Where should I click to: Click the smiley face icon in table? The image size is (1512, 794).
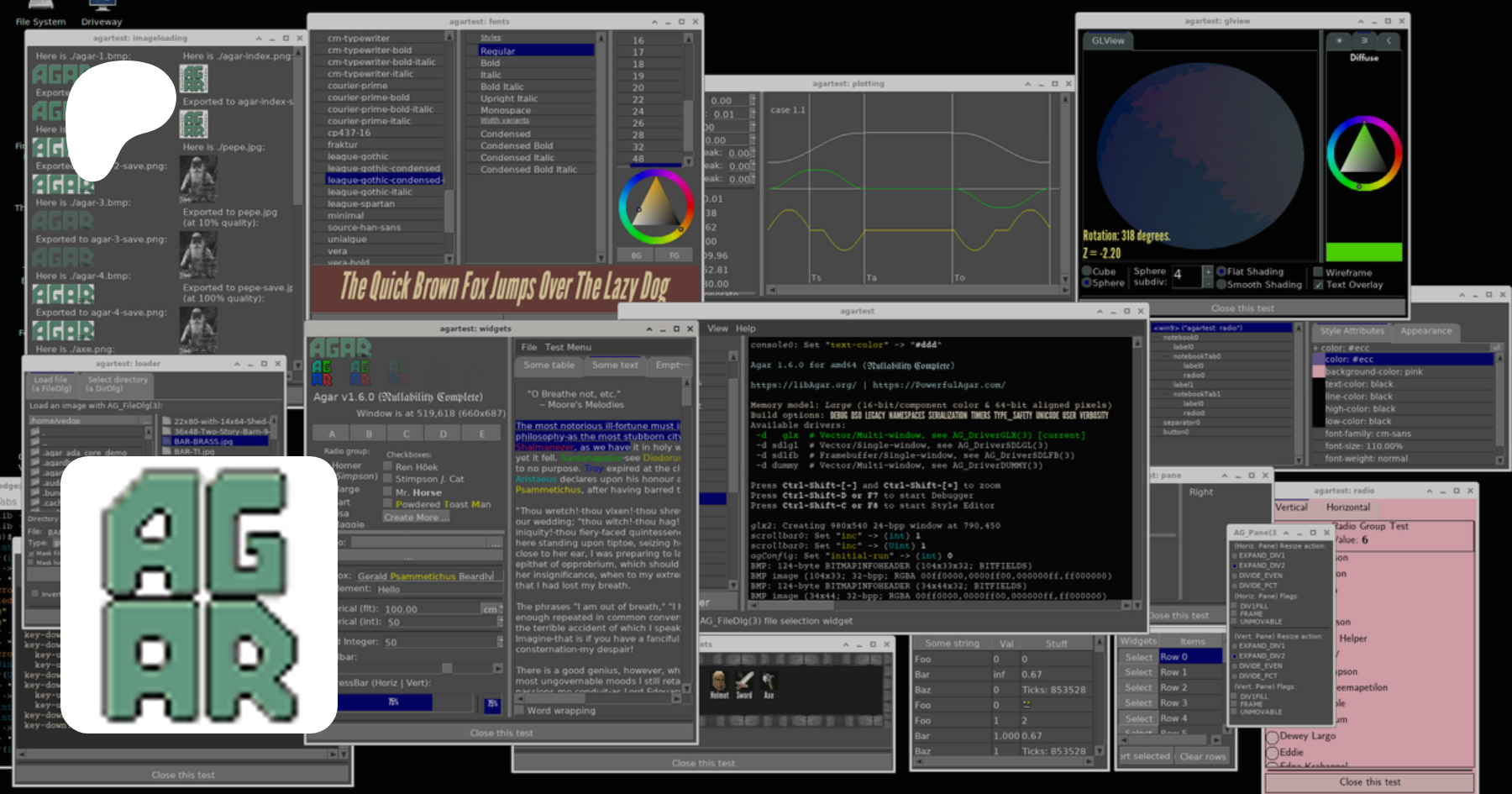pyautogui.click(x=1026, y=705)
